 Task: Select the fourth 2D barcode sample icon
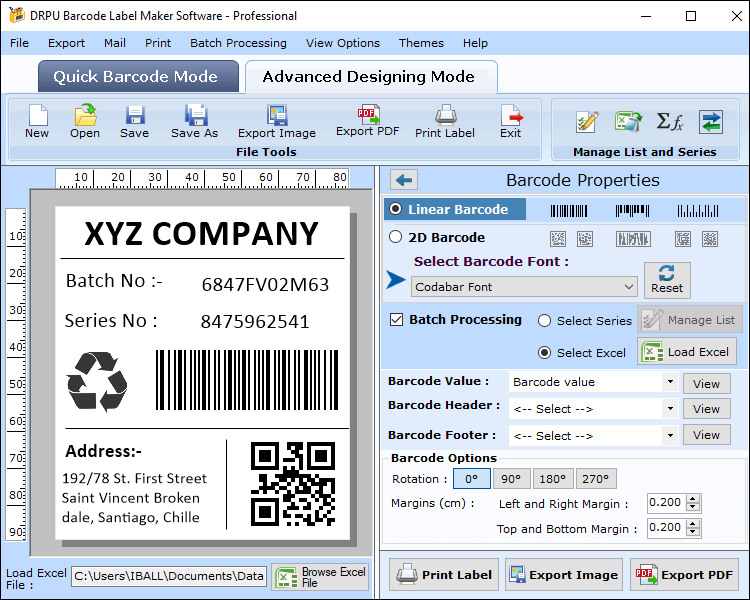[683, 239]
